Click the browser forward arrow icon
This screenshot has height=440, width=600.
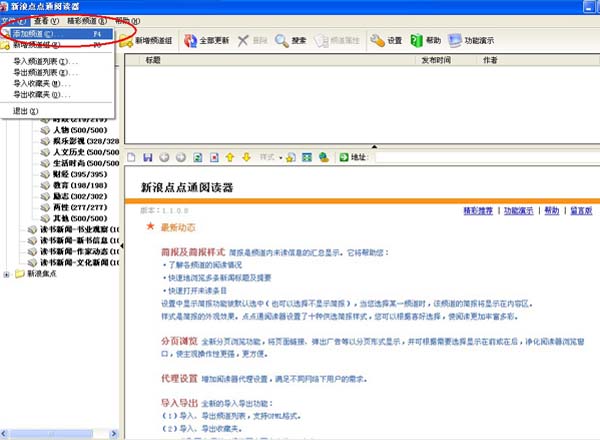[181, 157]
